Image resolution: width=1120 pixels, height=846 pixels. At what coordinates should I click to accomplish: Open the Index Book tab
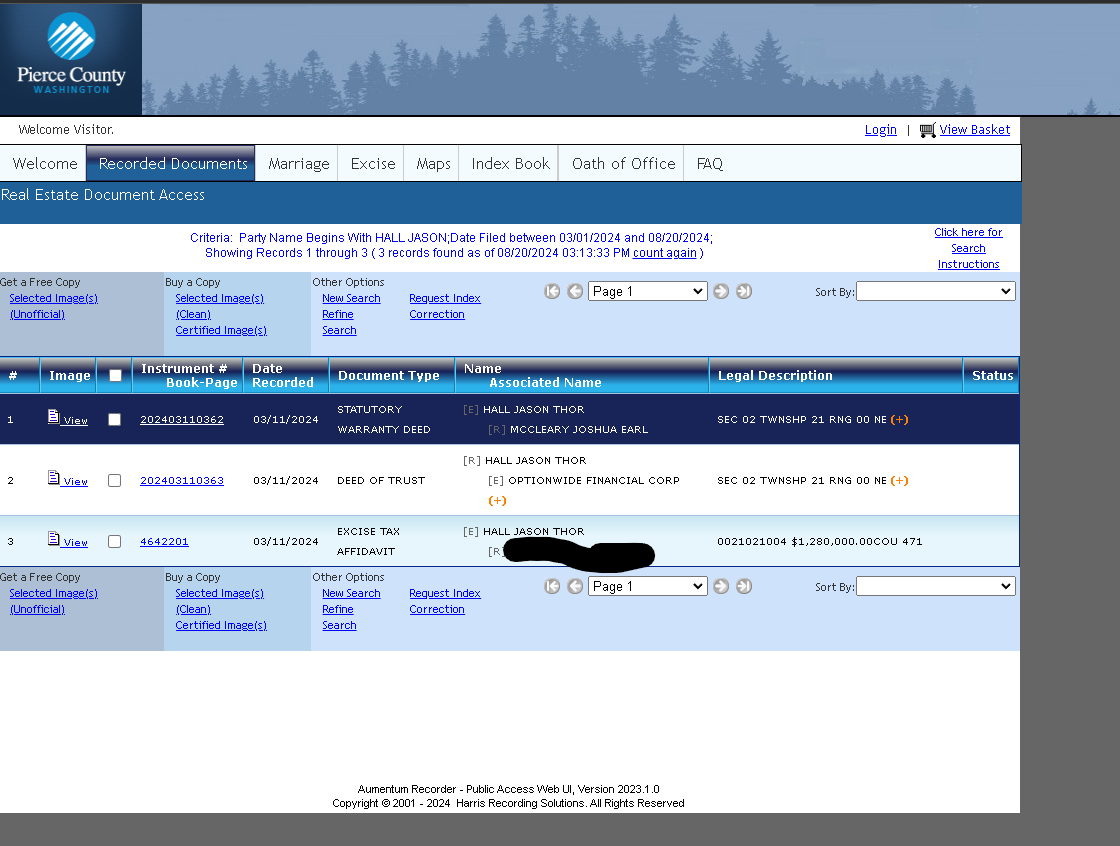coord(510,164)
